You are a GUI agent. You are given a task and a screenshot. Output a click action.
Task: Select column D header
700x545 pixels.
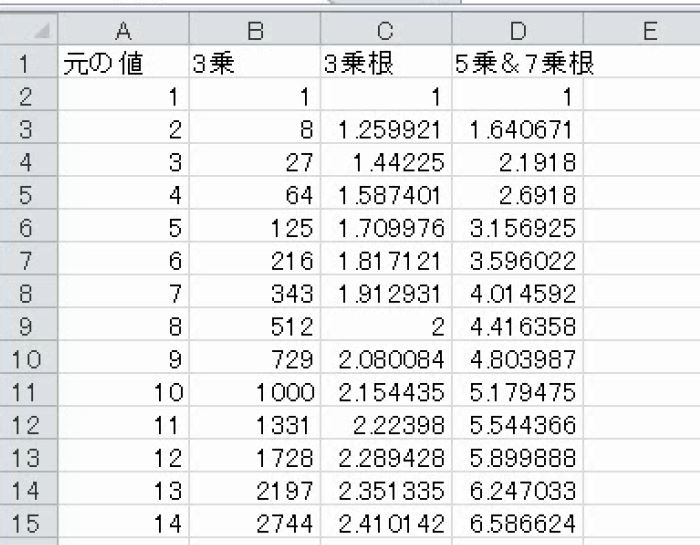[517, 30]
